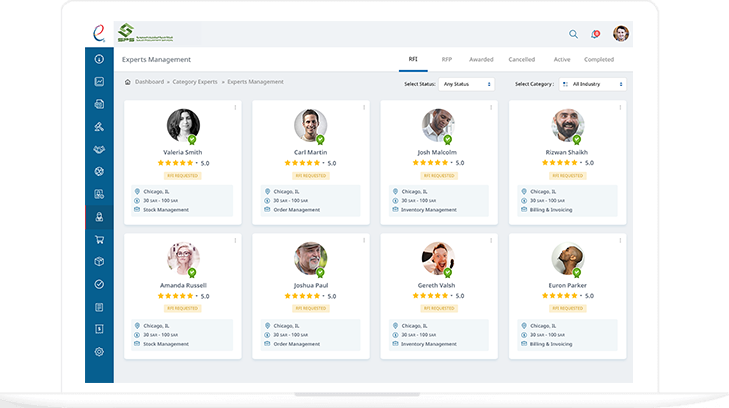Open options menu on Gereth Valsh card

[491, 240]
